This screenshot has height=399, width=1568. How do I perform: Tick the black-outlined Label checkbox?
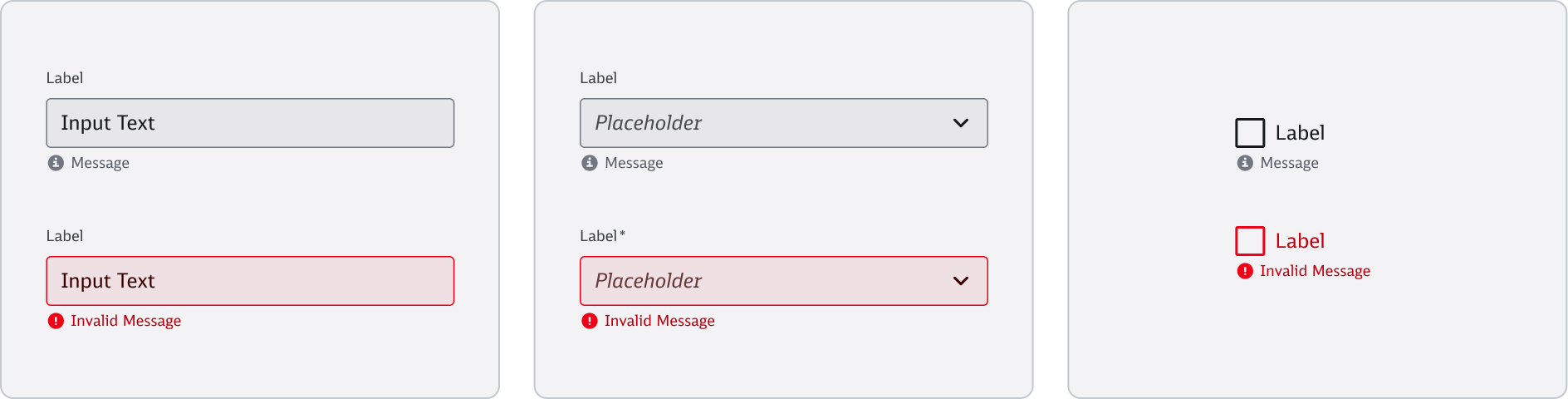click(1250, 133)
